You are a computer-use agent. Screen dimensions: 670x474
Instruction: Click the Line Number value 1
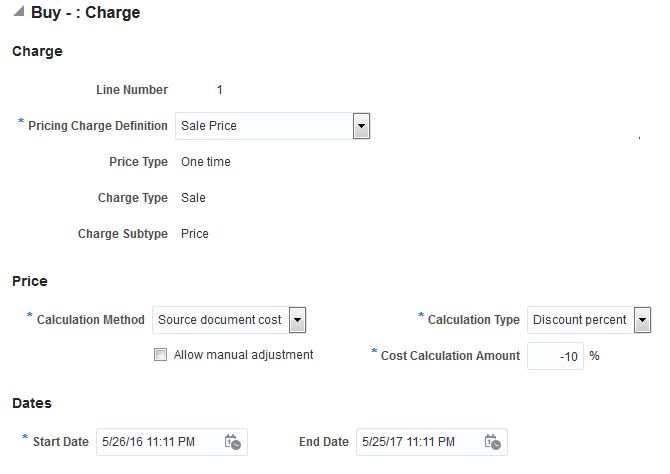[220, 90]
